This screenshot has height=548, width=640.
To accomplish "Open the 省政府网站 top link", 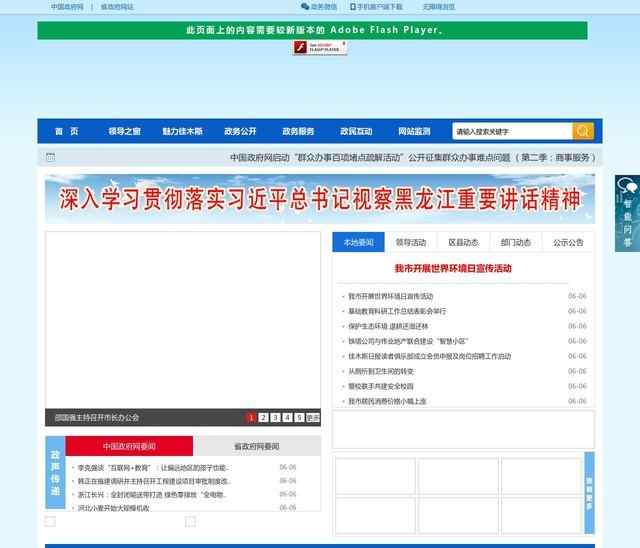I will pos(117,7).
